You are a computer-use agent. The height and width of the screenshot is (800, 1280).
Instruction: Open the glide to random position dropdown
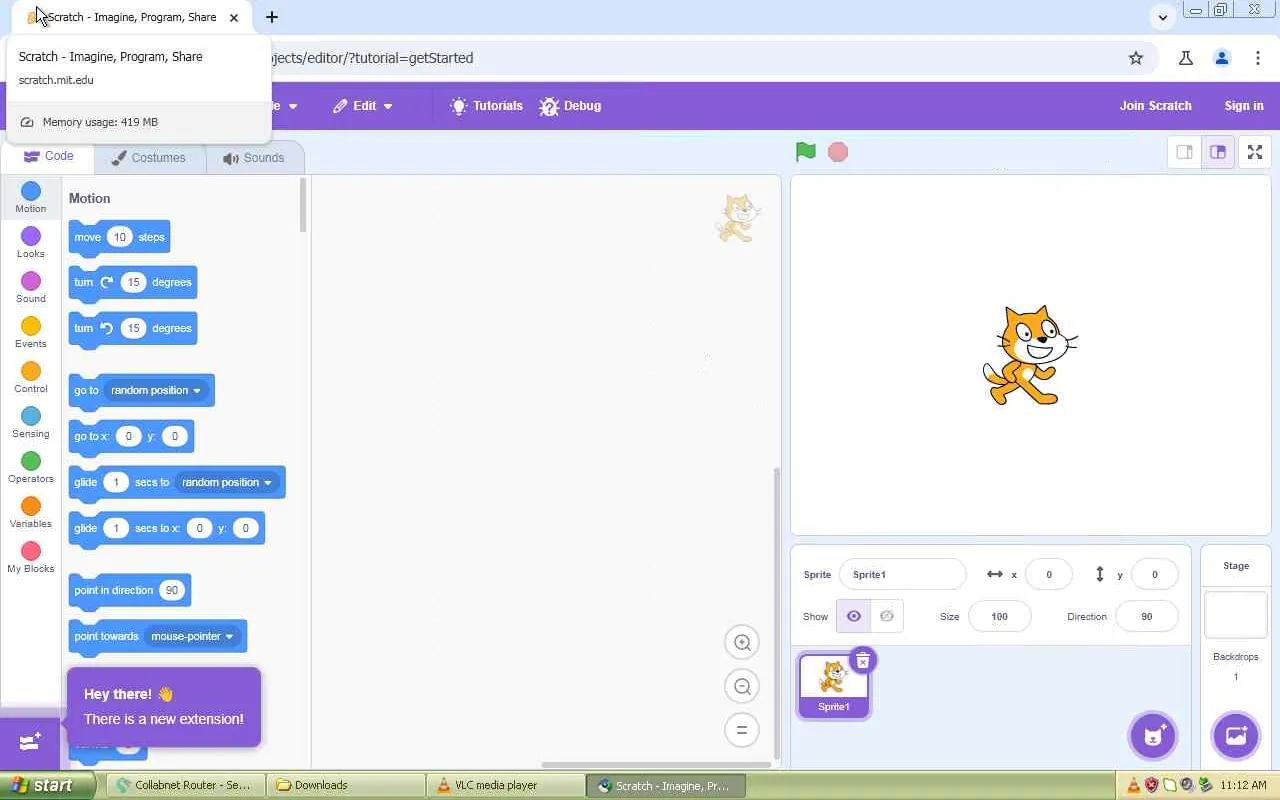tap(227, 482)
